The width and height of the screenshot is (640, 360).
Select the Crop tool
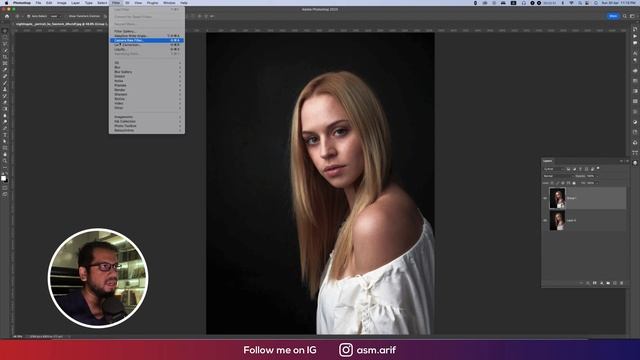click(x=5, y=57)
